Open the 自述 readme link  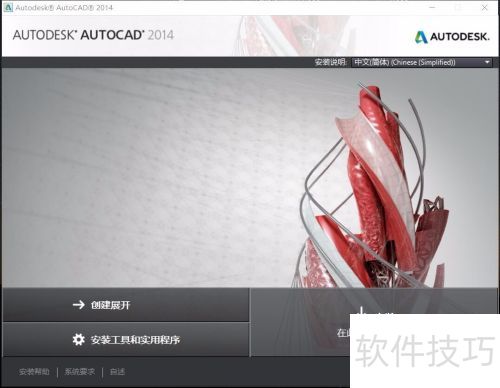(117, 372)
